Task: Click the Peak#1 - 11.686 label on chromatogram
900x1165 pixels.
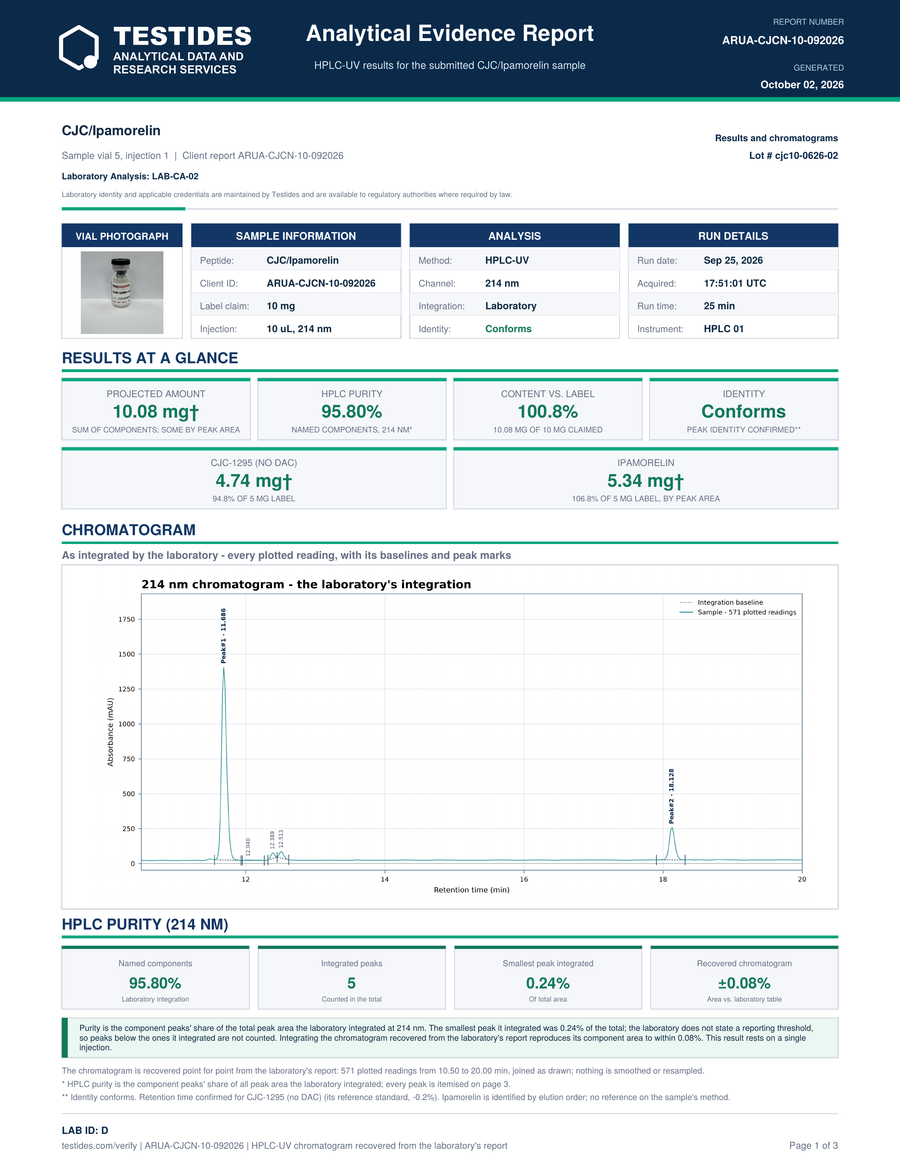Action: [x=224, y=636]
